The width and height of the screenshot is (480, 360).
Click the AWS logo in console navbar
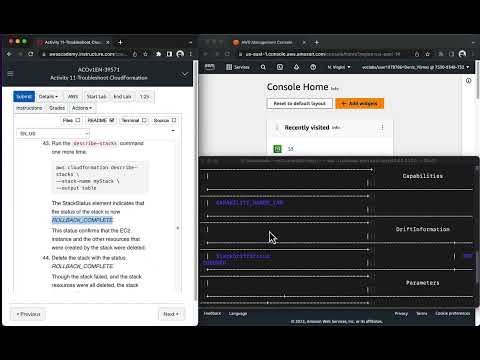(x=210, y=67)
